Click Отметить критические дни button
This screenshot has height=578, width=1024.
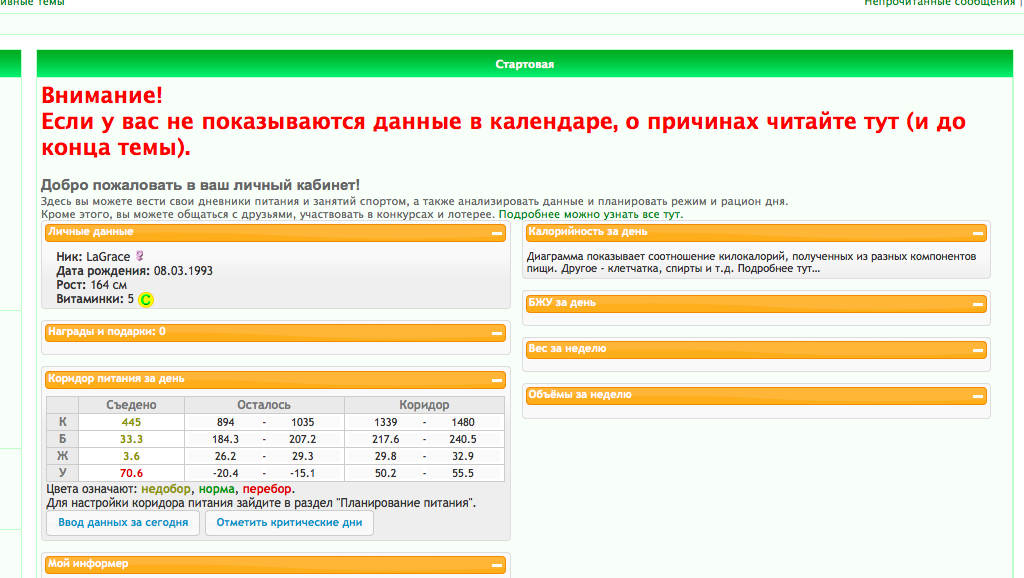[289, 522]
